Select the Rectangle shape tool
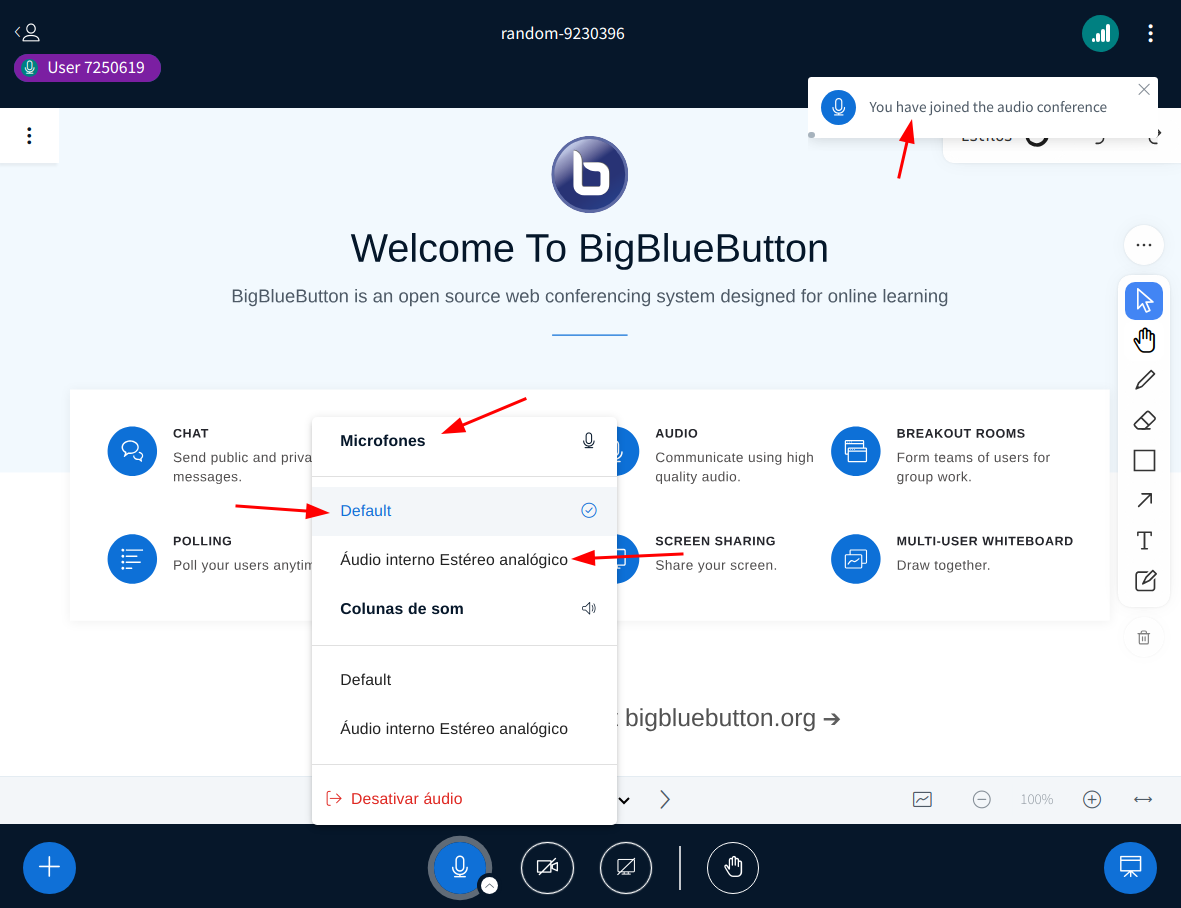 1143,460
